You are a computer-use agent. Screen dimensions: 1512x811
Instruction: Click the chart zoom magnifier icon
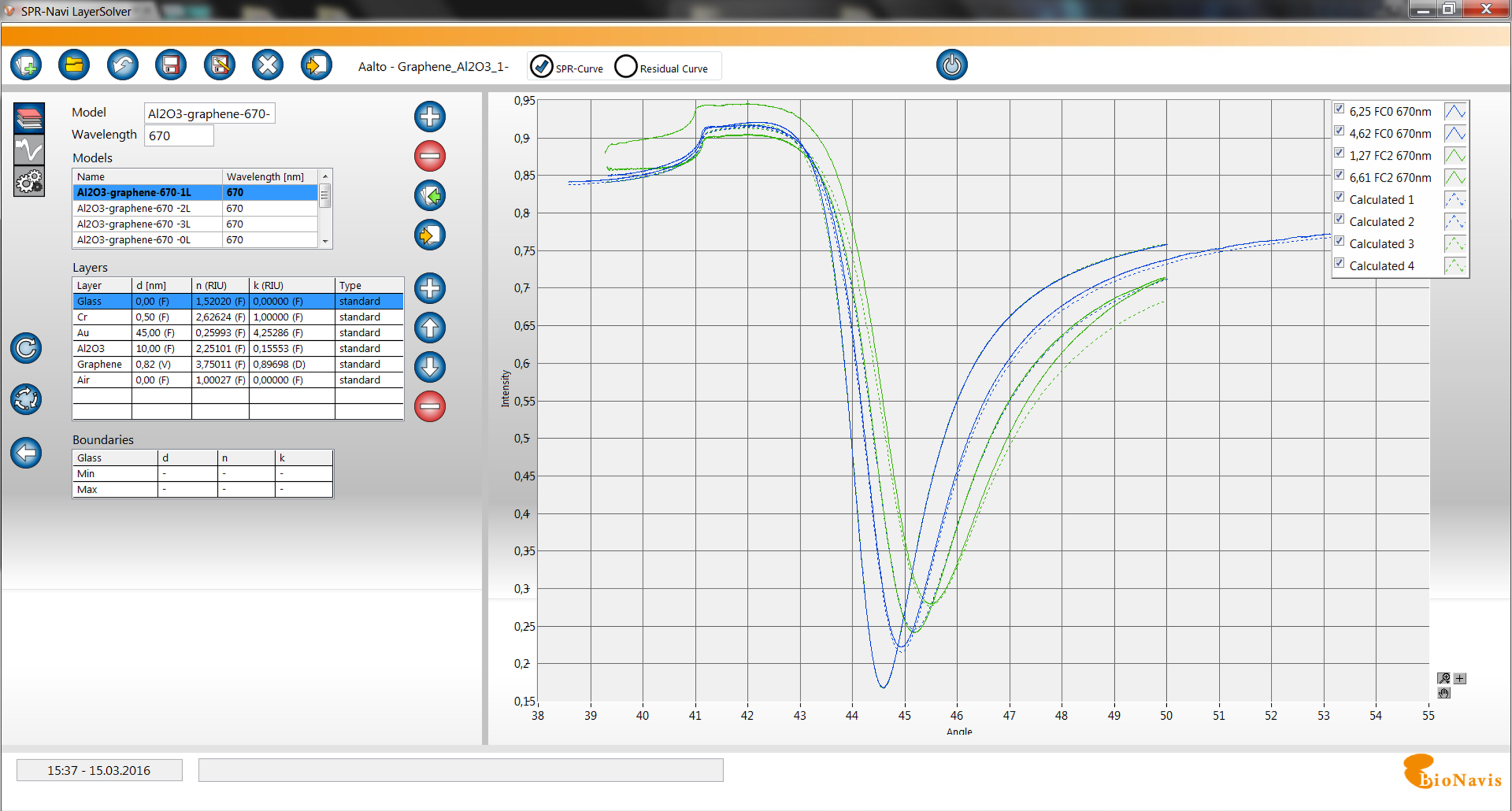[1443, 678]
